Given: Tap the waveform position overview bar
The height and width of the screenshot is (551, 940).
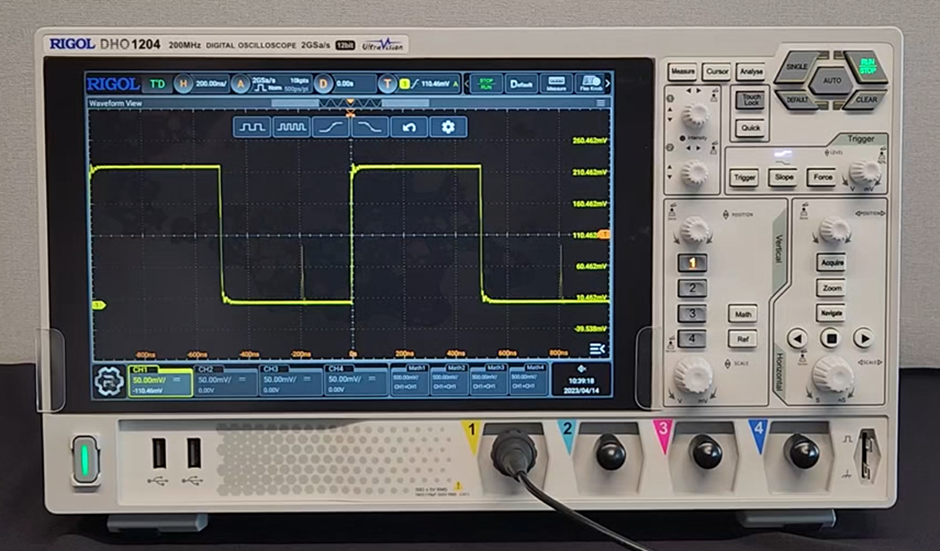Looking at the screenshot, I should [x=351, y=103].
